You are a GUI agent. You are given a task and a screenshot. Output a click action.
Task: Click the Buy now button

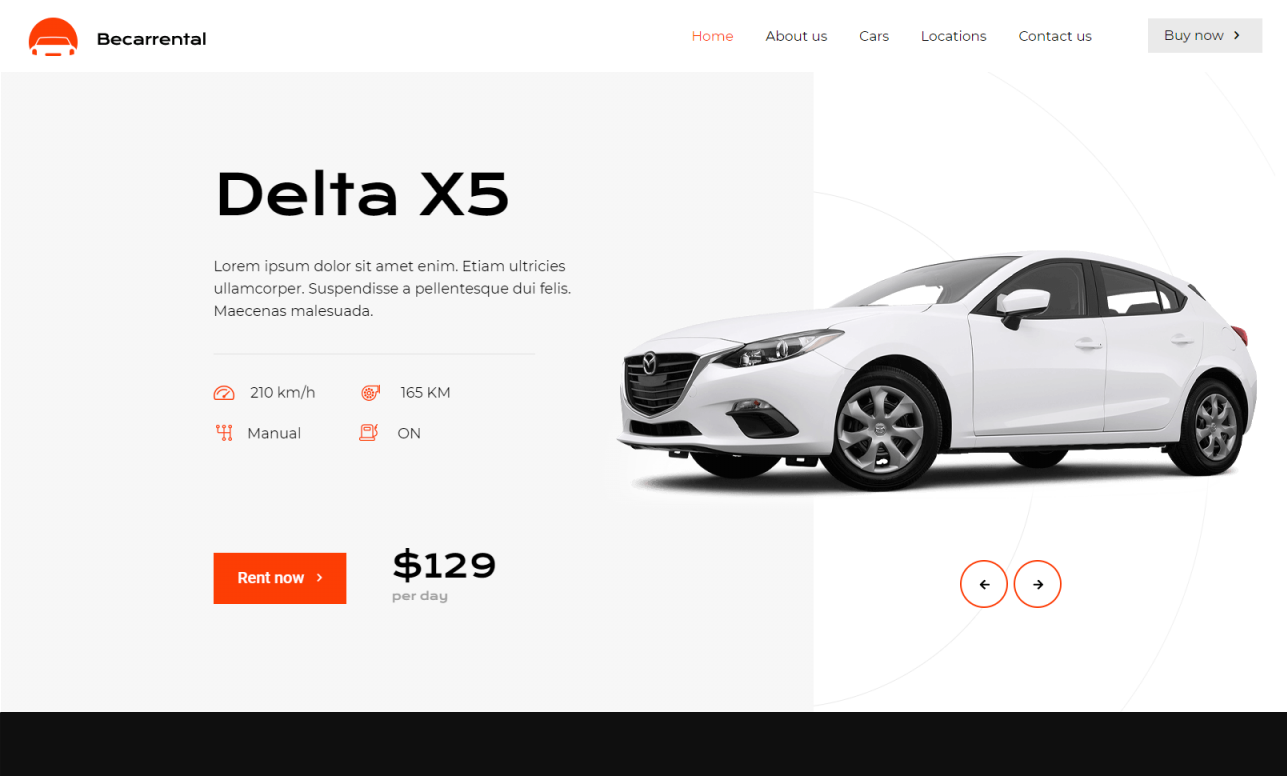point(1205,35)
